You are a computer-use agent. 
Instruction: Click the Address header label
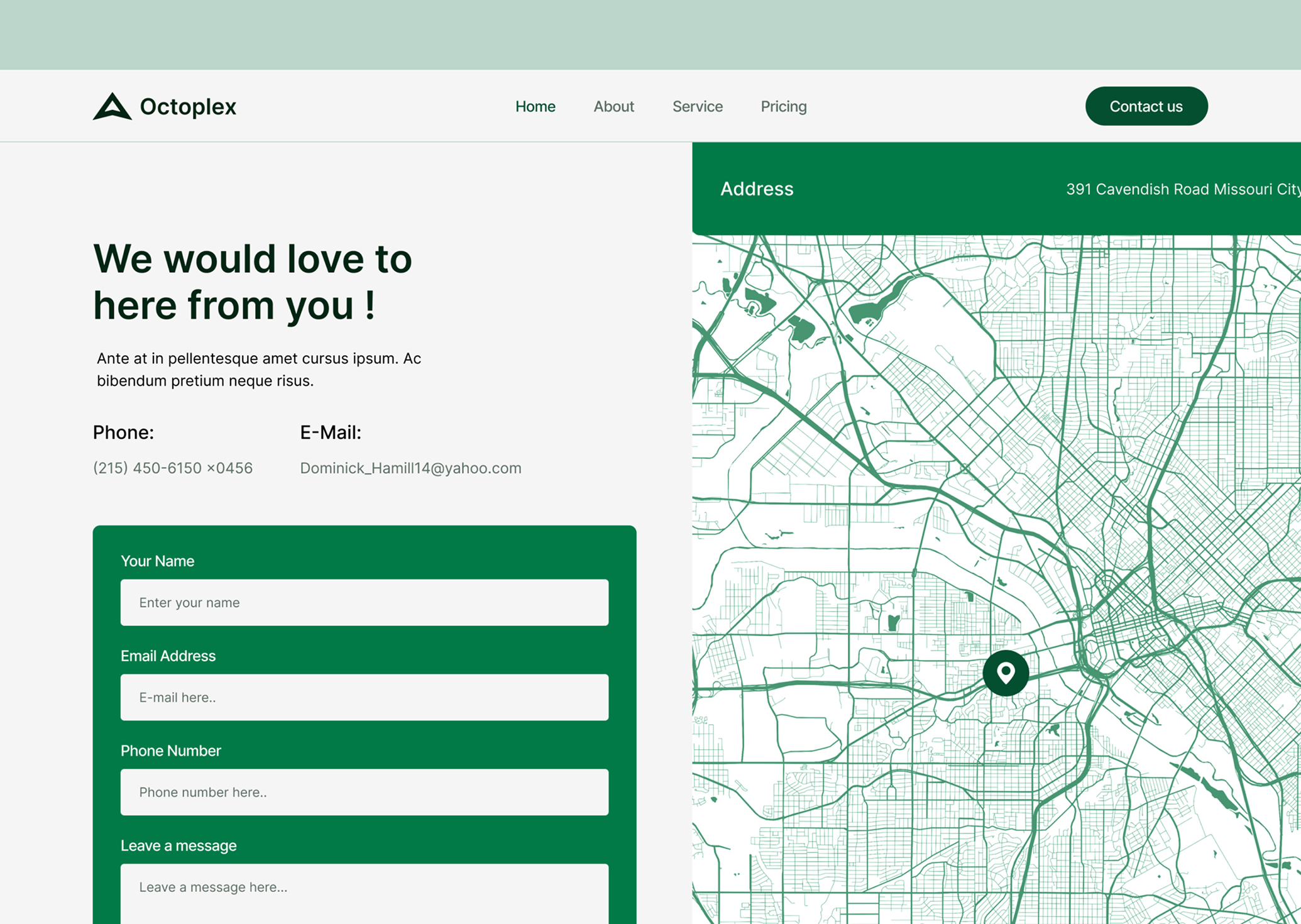(x=757, y=189)
